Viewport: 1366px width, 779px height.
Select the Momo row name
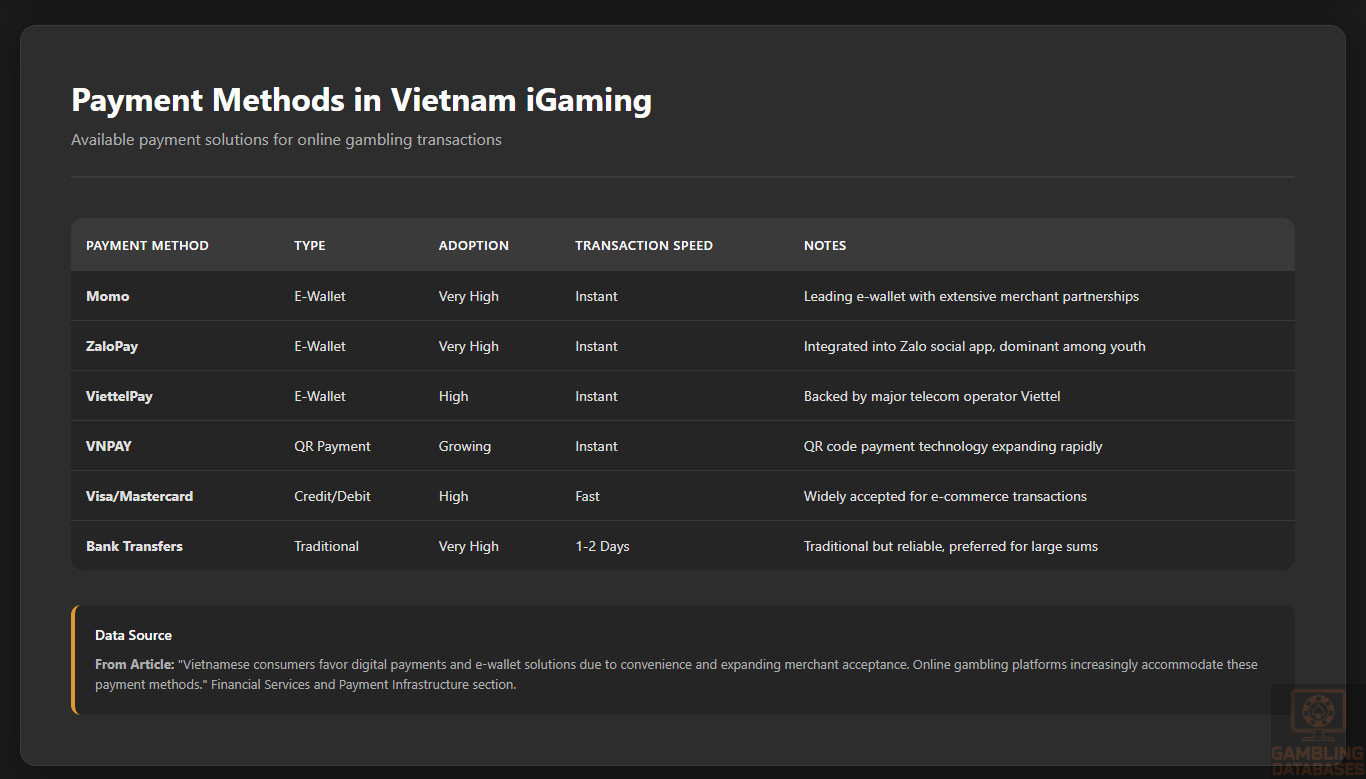(x=108, y=297)
